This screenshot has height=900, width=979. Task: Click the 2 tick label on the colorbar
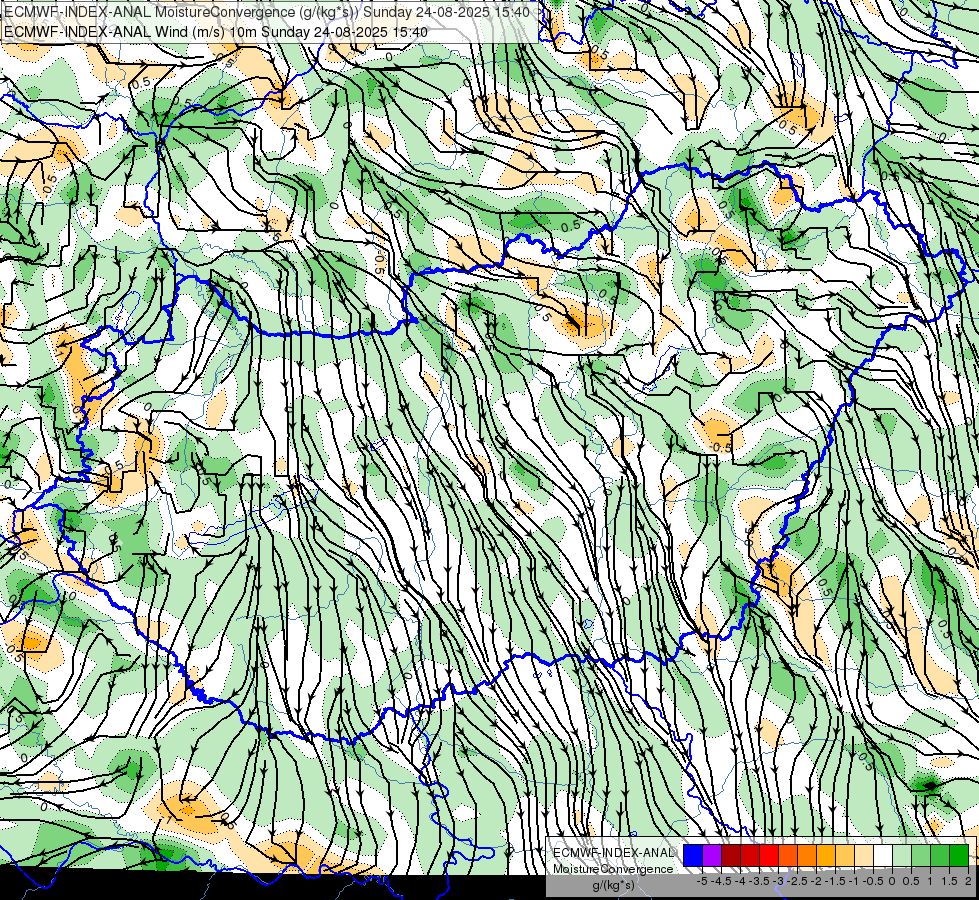(x=968, y=881)
